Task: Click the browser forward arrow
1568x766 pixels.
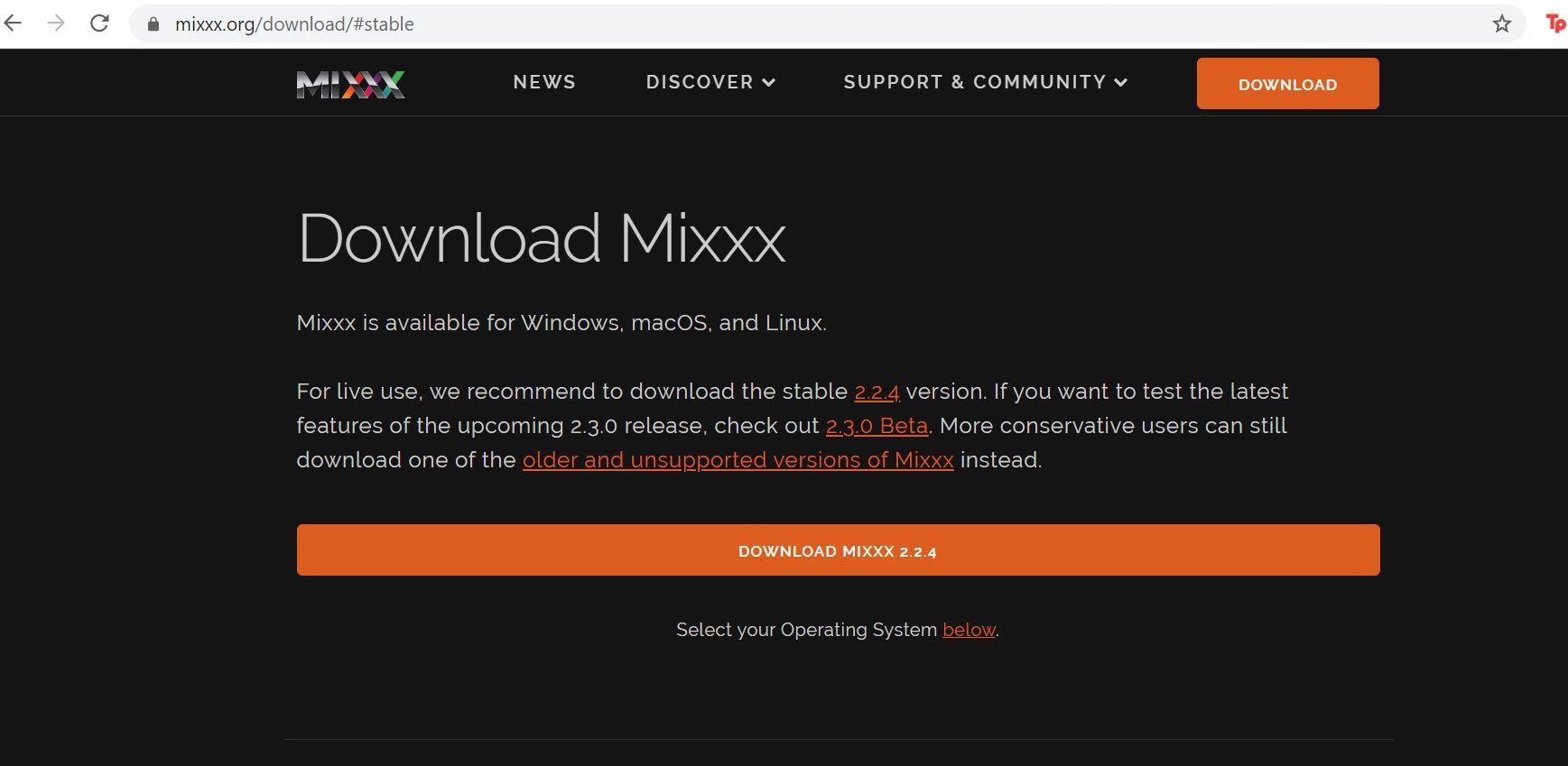Action: [56, 23]
